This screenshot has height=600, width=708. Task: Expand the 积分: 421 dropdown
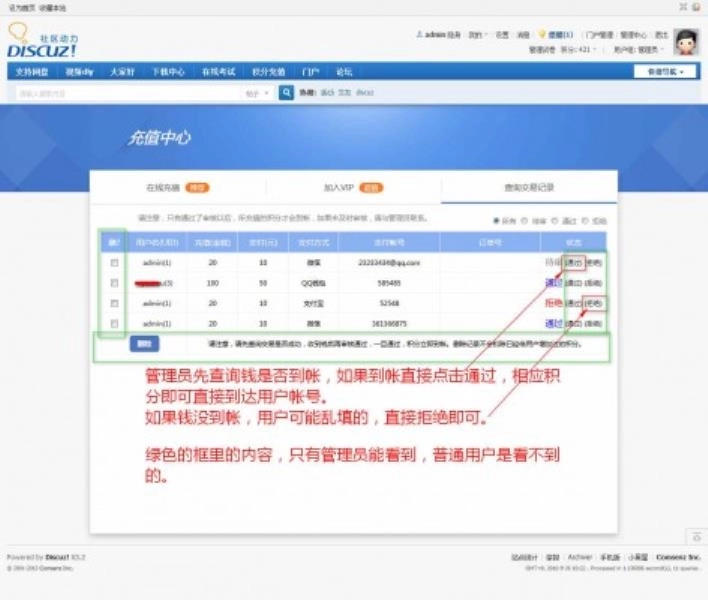pos(578,49)
